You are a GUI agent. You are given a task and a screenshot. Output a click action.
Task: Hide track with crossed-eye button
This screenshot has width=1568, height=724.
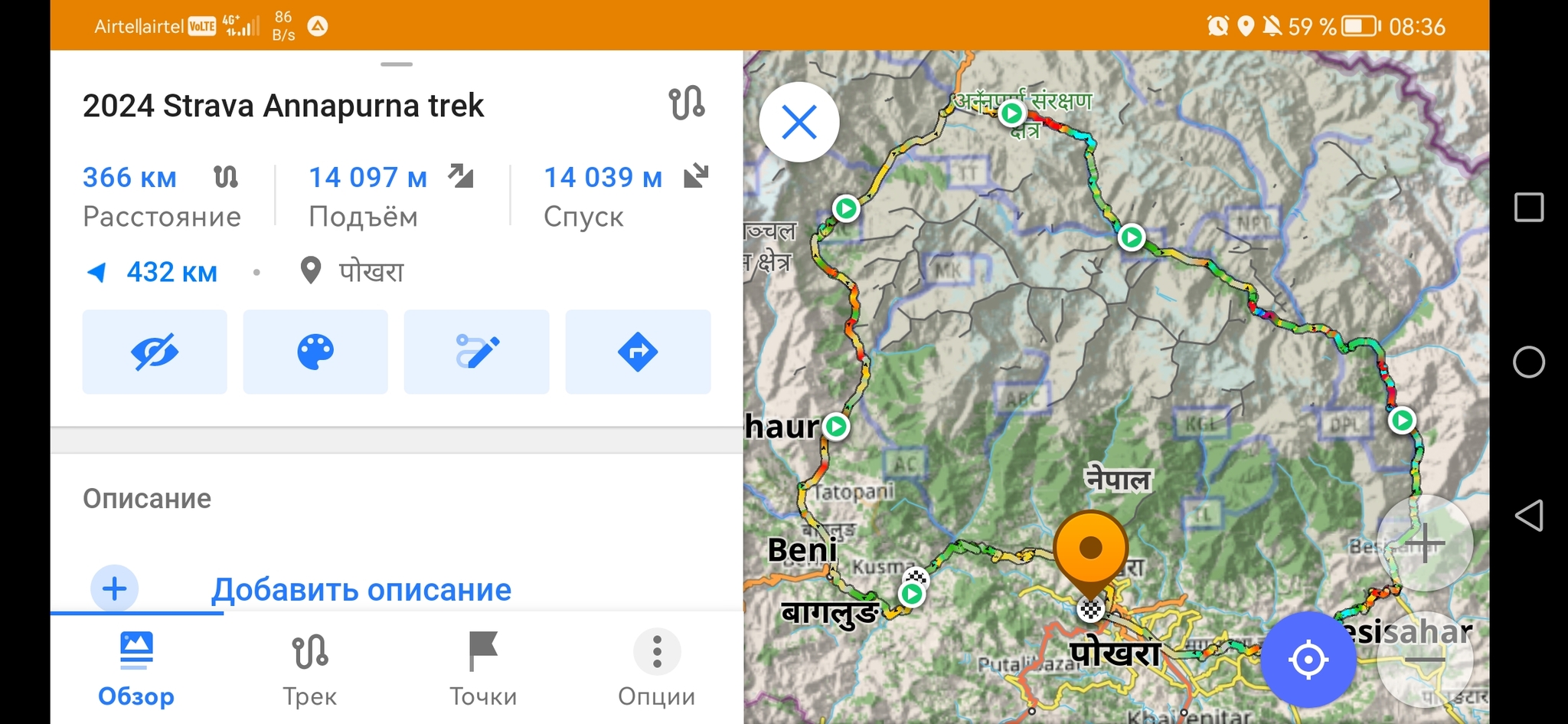[x=155, y=352]
